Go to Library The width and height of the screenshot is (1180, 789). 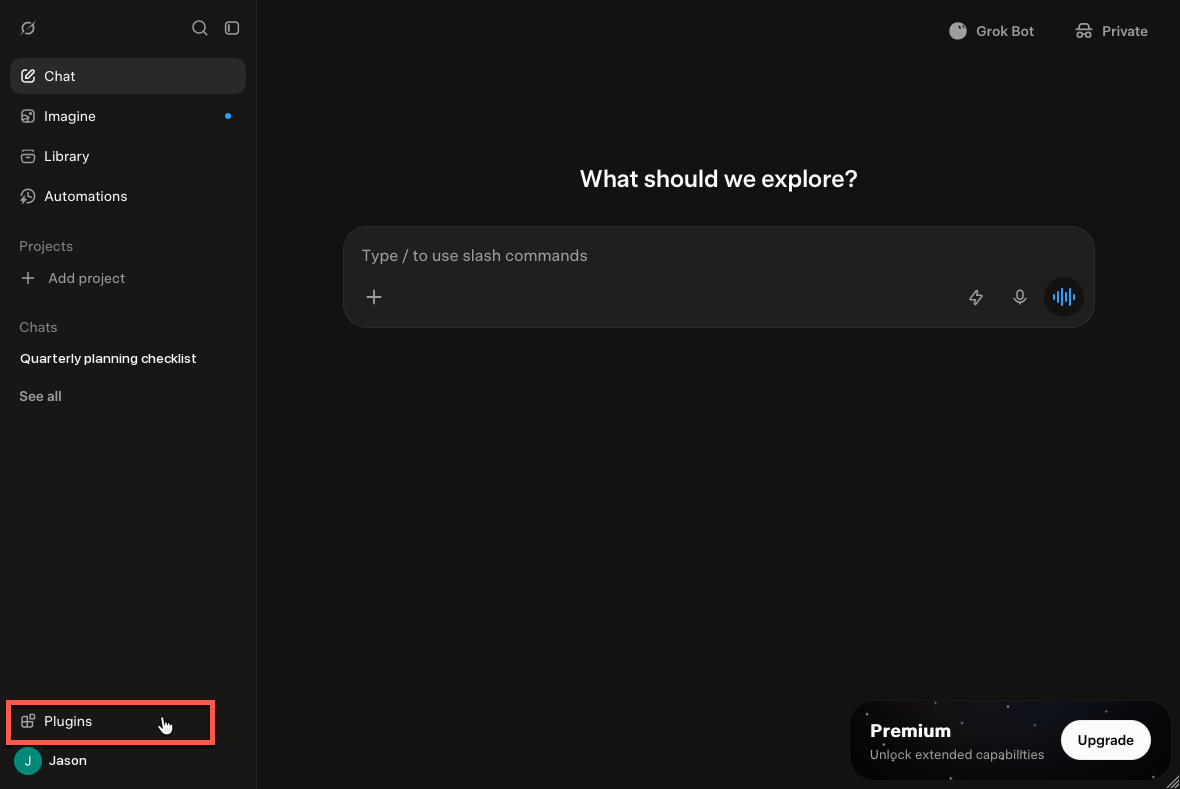[x=128, y=156]
